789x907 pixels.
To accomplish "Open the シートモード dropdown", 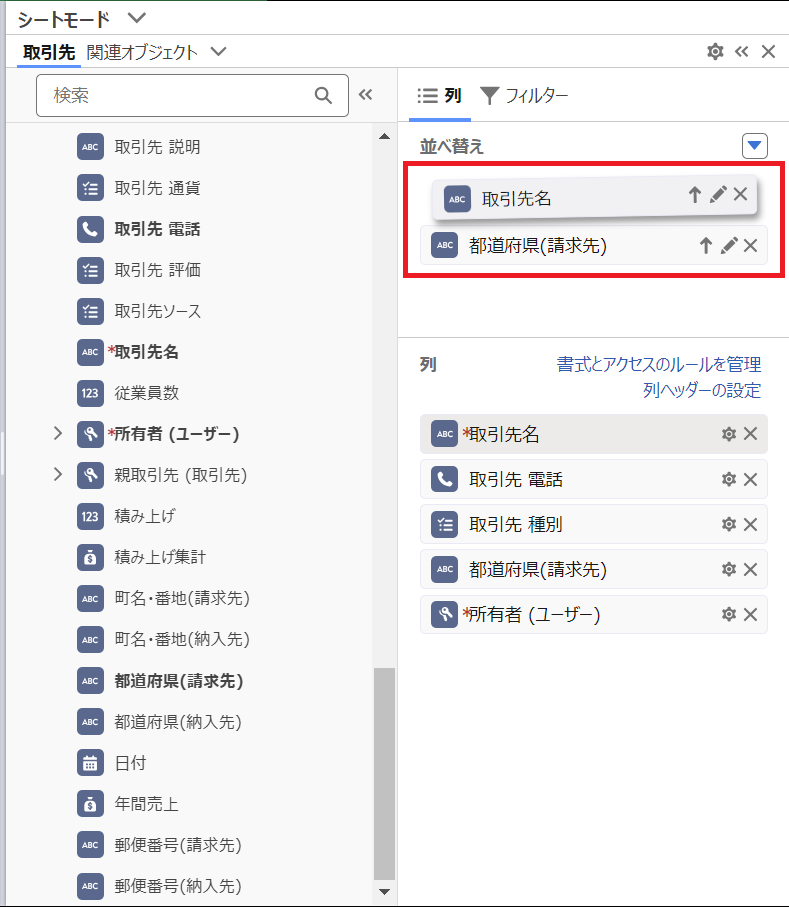I will [137, 19].
